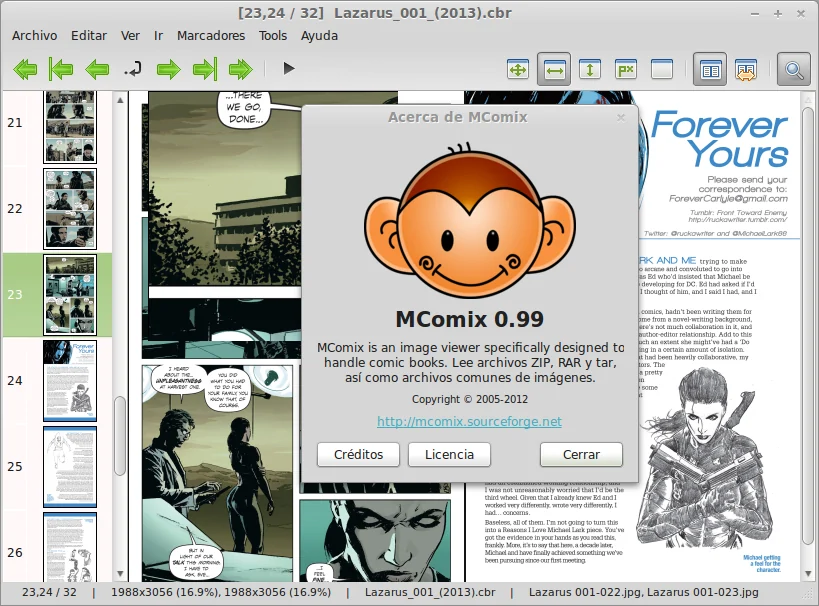The height and width of the screenshot is (606, 819).
Task: Select the manual zoom mode icon
Action: point(662,69)
